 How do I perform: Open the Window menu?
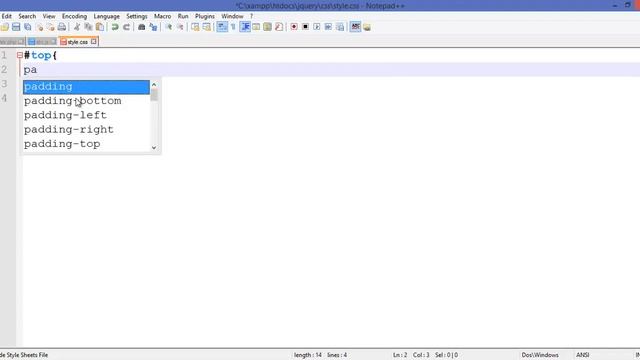pyautogui.click(x=232, y=16)
